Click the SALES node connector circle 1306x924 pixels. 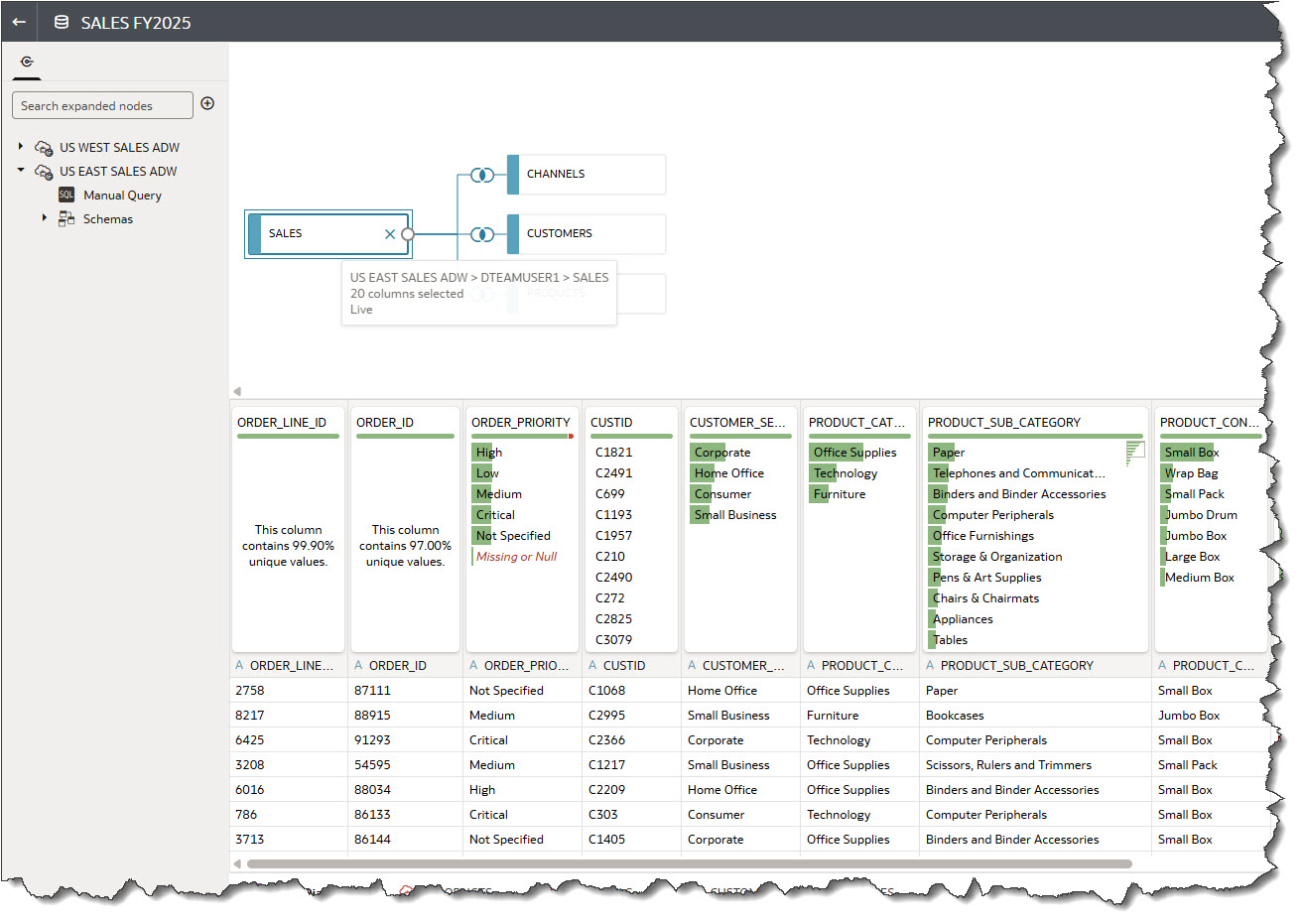point(407,234)
